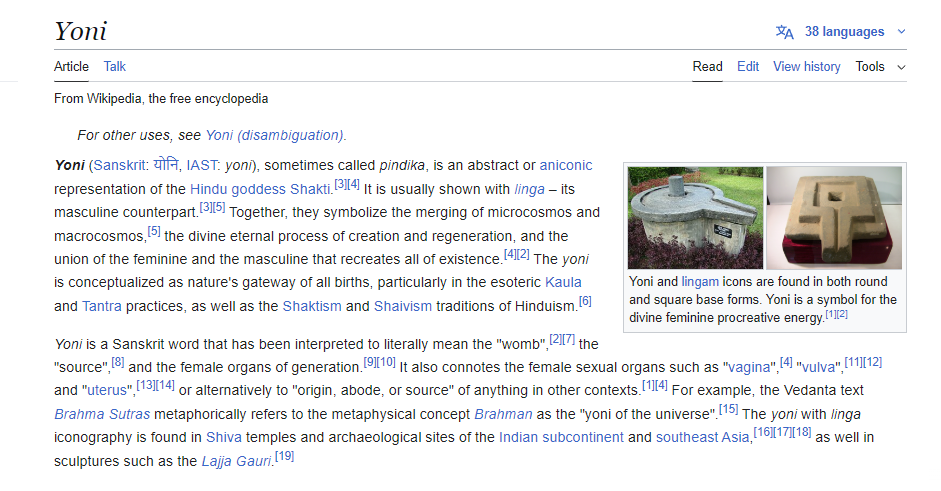This screenshot has width=941, height=491.
Task: Click 'From Wikipedia, the free encyclopedia' text
Action: click(x=161, y=98)
